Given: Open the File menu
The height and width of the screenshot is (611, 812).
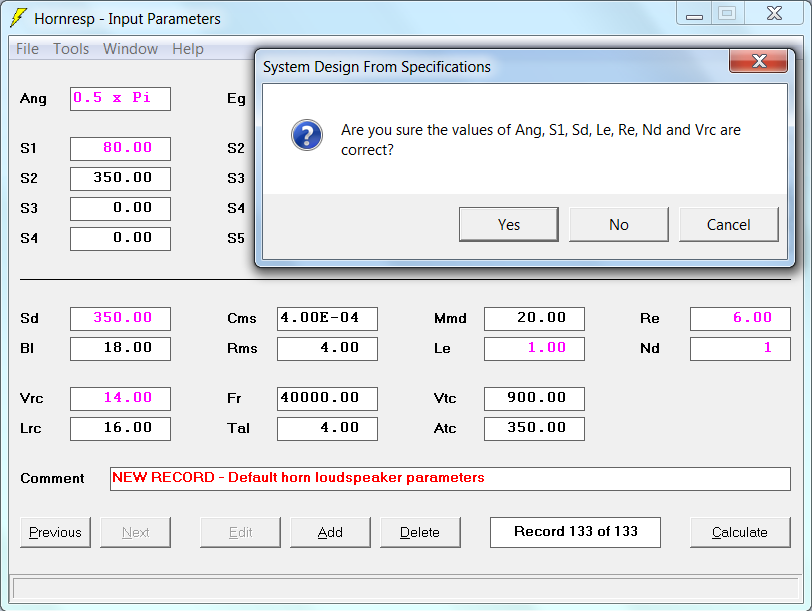Looking at the screenshot, I should [27, 49].
